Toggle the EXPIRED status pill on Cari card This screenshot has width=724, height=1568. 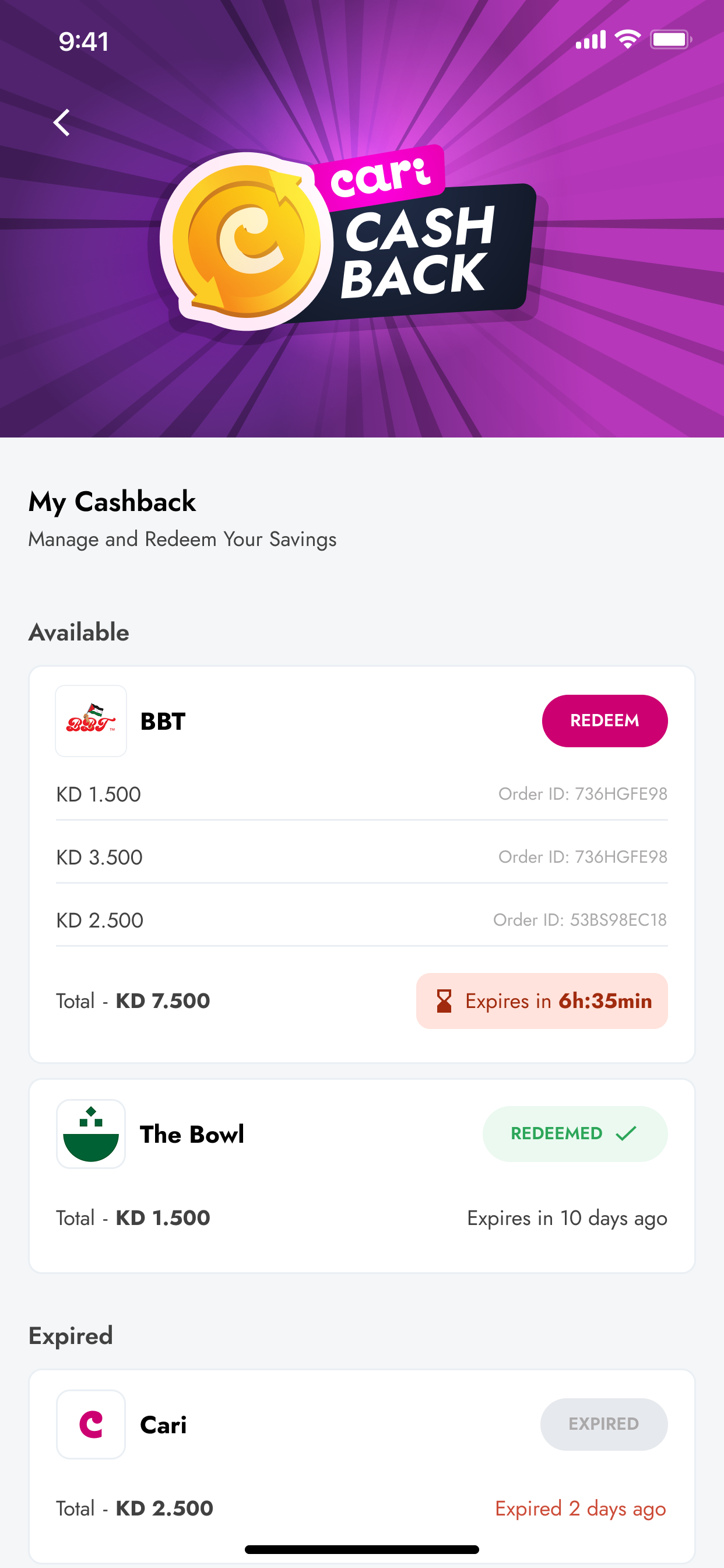click(603, 1424)
